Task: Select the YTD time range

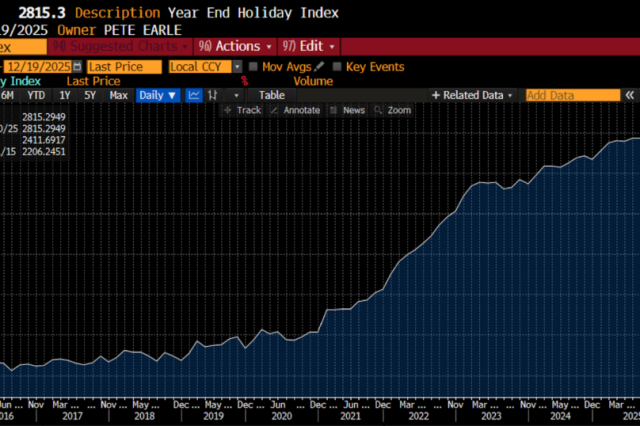Action: pos(36,95)
